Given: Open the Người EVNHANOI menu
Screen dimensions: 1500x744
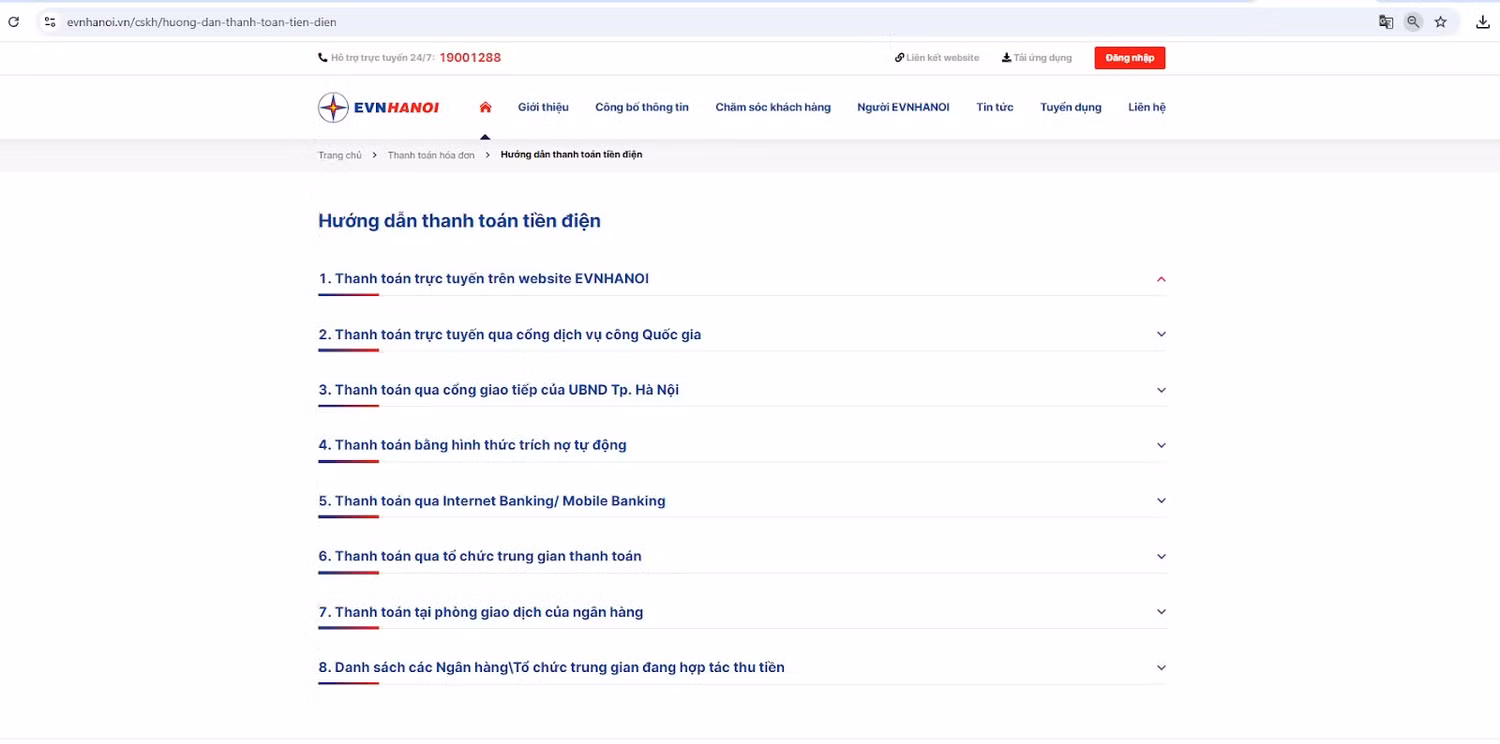Looking at the screenshot, I should (x=903, y=107).
